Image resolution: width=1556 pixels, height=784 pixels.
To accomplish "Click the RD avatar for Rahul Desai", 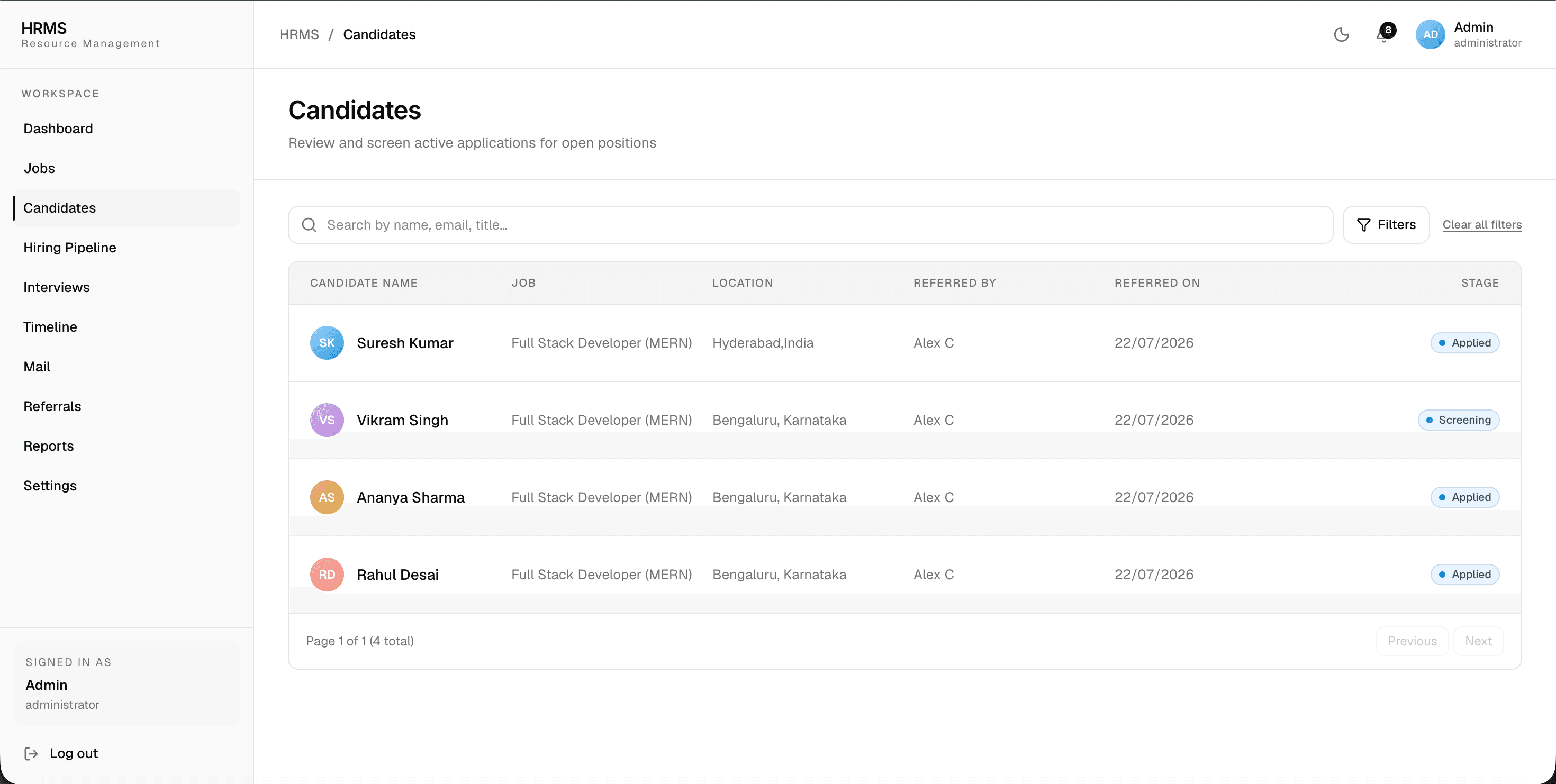I will point(327,575).
